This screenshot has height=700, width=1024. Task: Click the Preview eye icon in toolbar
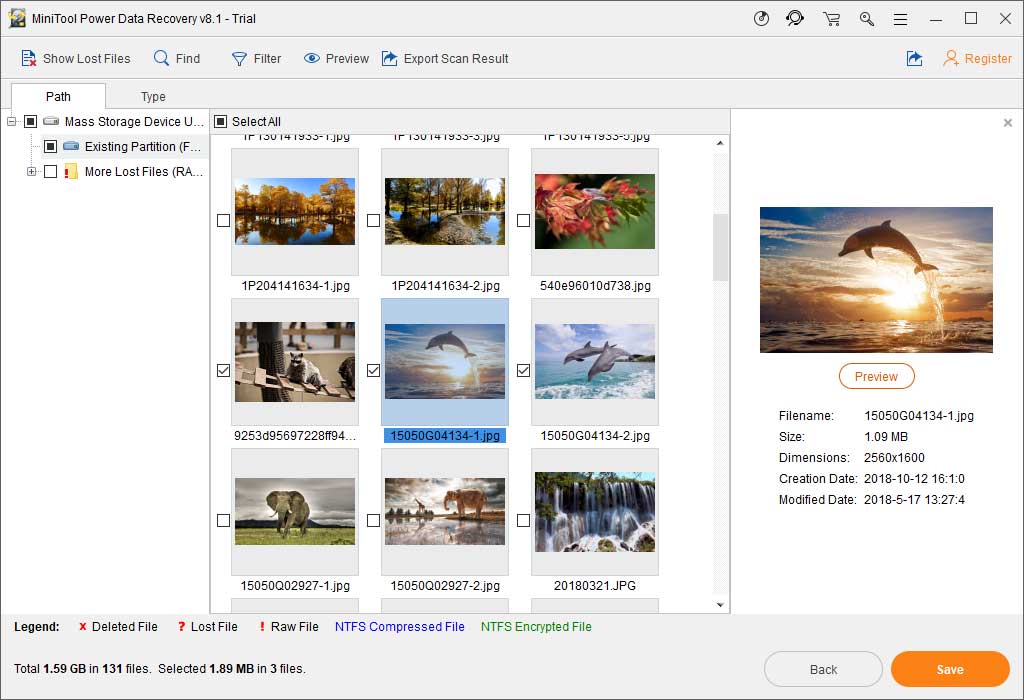tap(312, 58)
